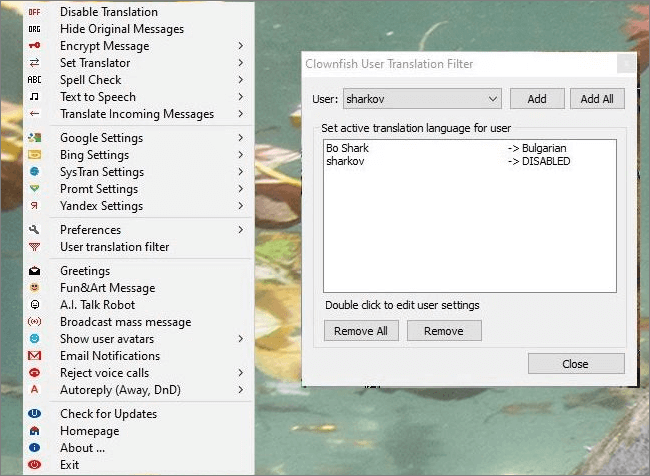Click the swap arrows icon beside Set Translator

coord(34,63)
